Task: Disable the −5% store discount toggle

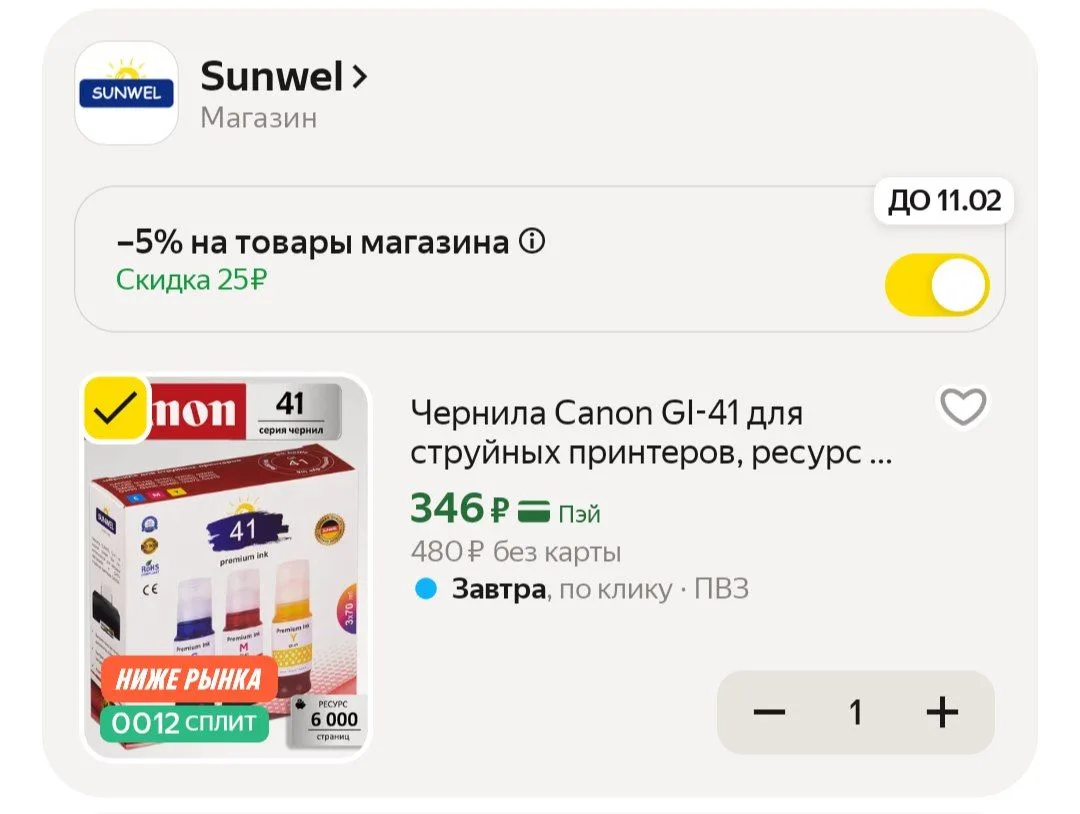Action: pyautogui.click(x=937, y=284)
